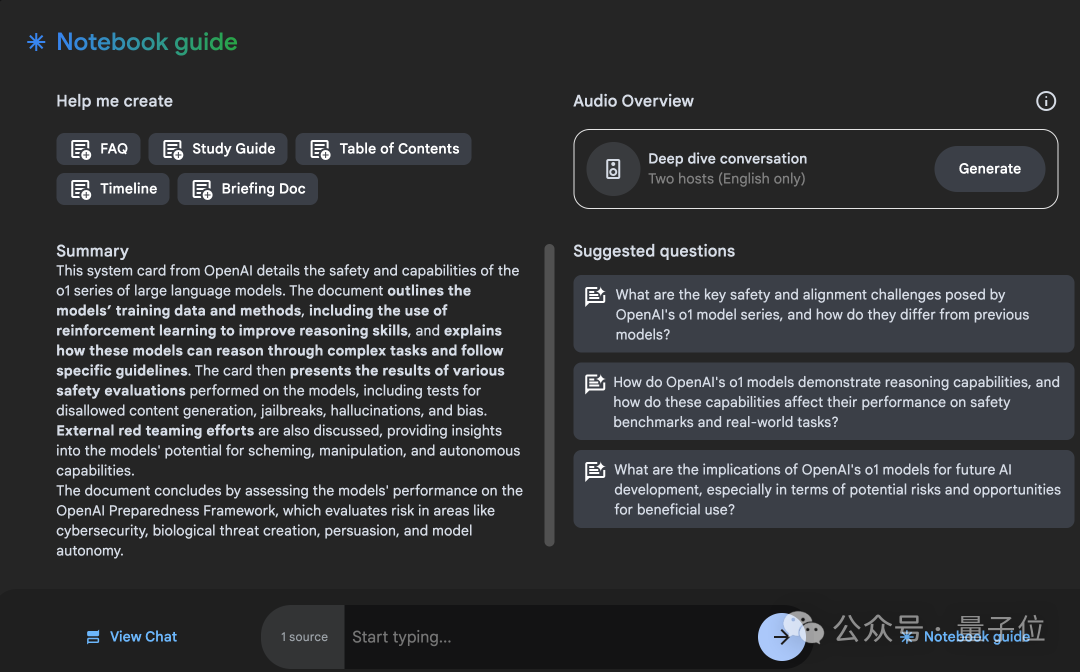Viewport: 1080px width, 672px height.
Task: Generate the audio overview
Action: pyautogui.click(x=989, y=169)
